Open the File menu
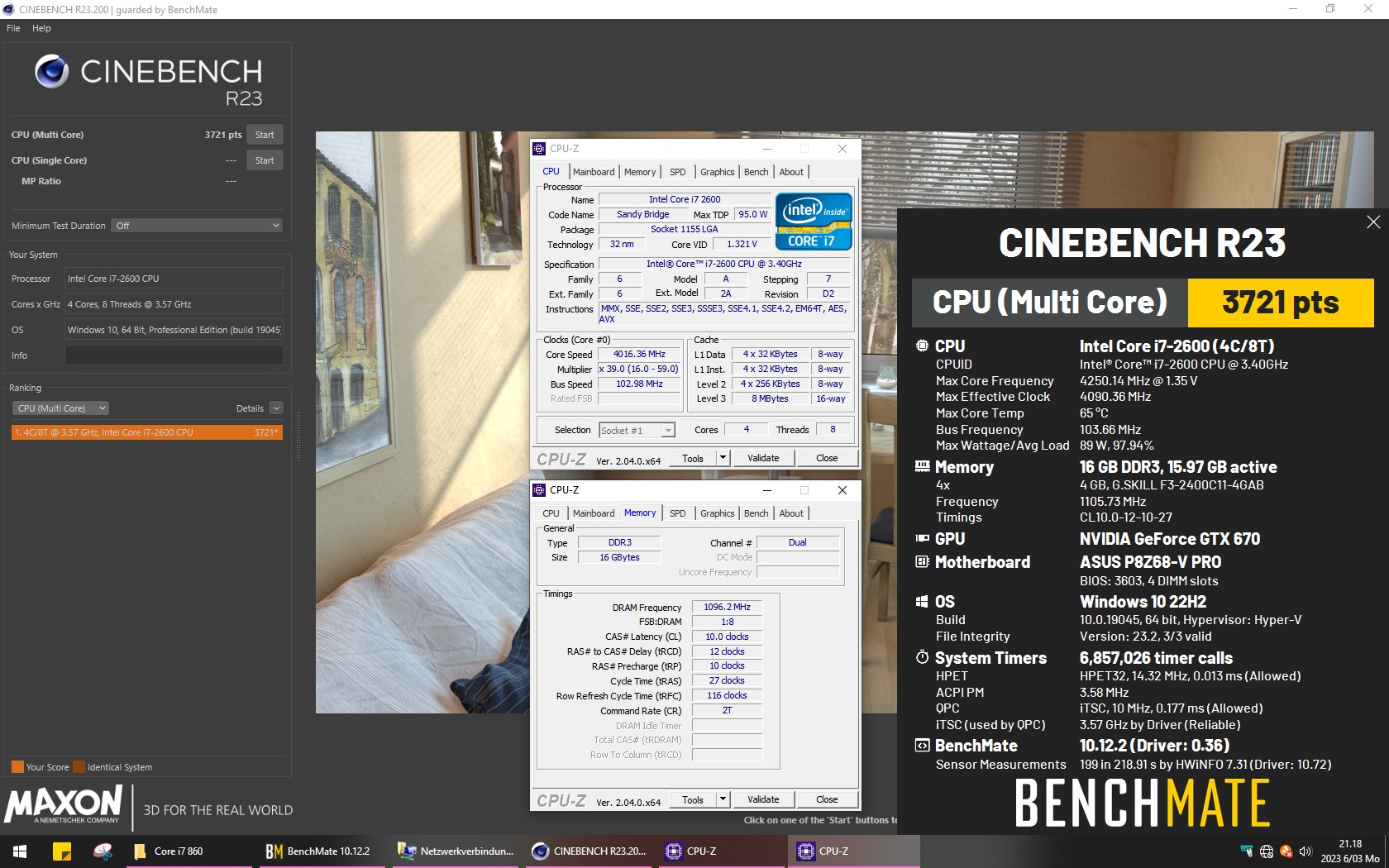 (x=13, y=28)
